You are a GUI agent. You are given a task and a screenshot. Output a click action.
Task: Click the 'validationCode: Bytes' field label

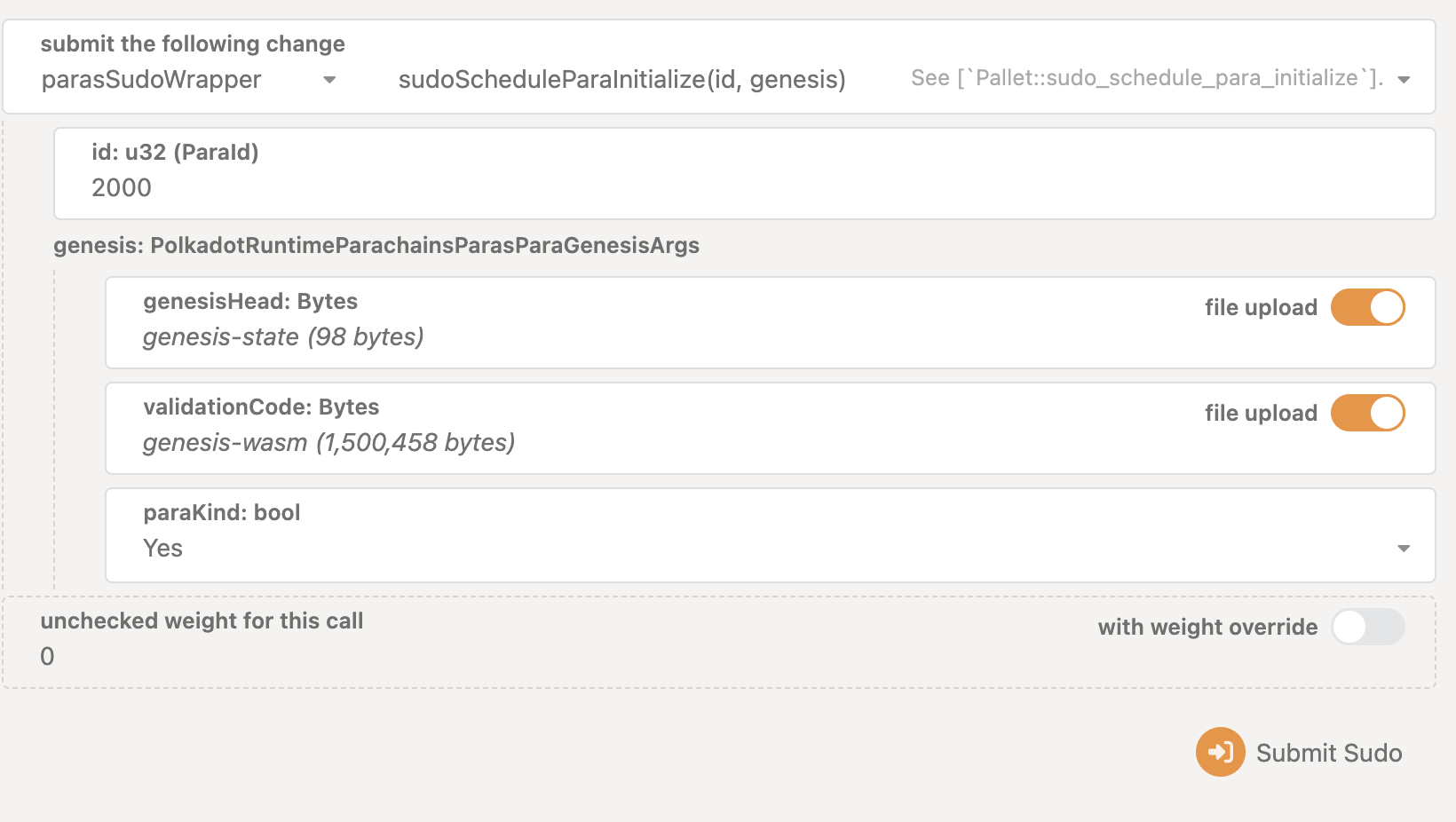tap(261, 407)
